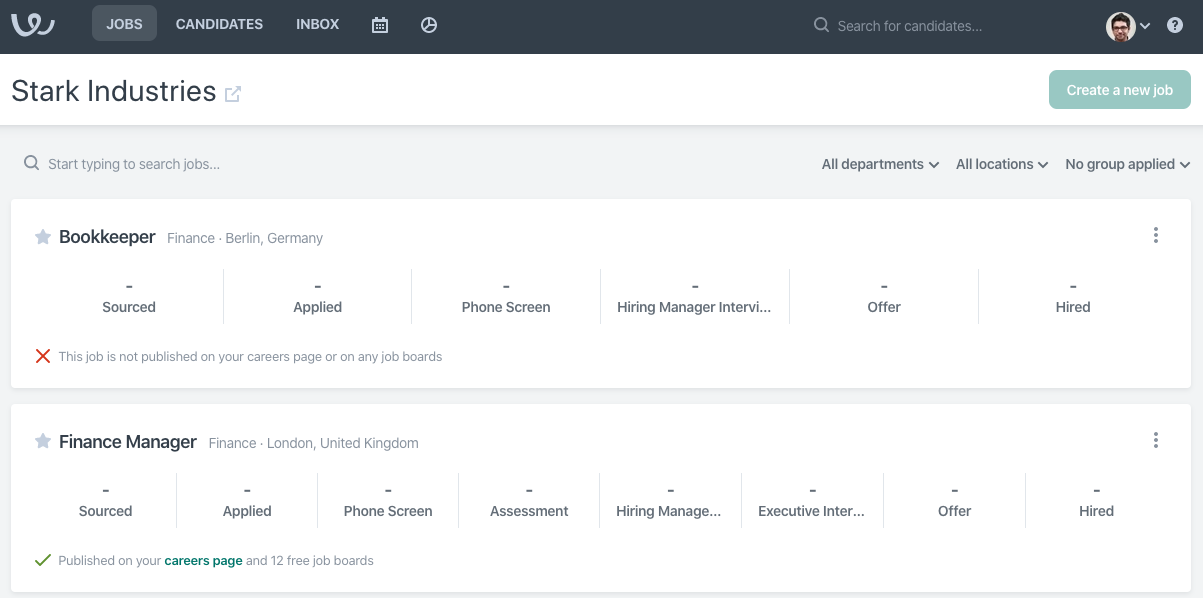
Task: Go to the Candidates tab
Action: [219, 24]
